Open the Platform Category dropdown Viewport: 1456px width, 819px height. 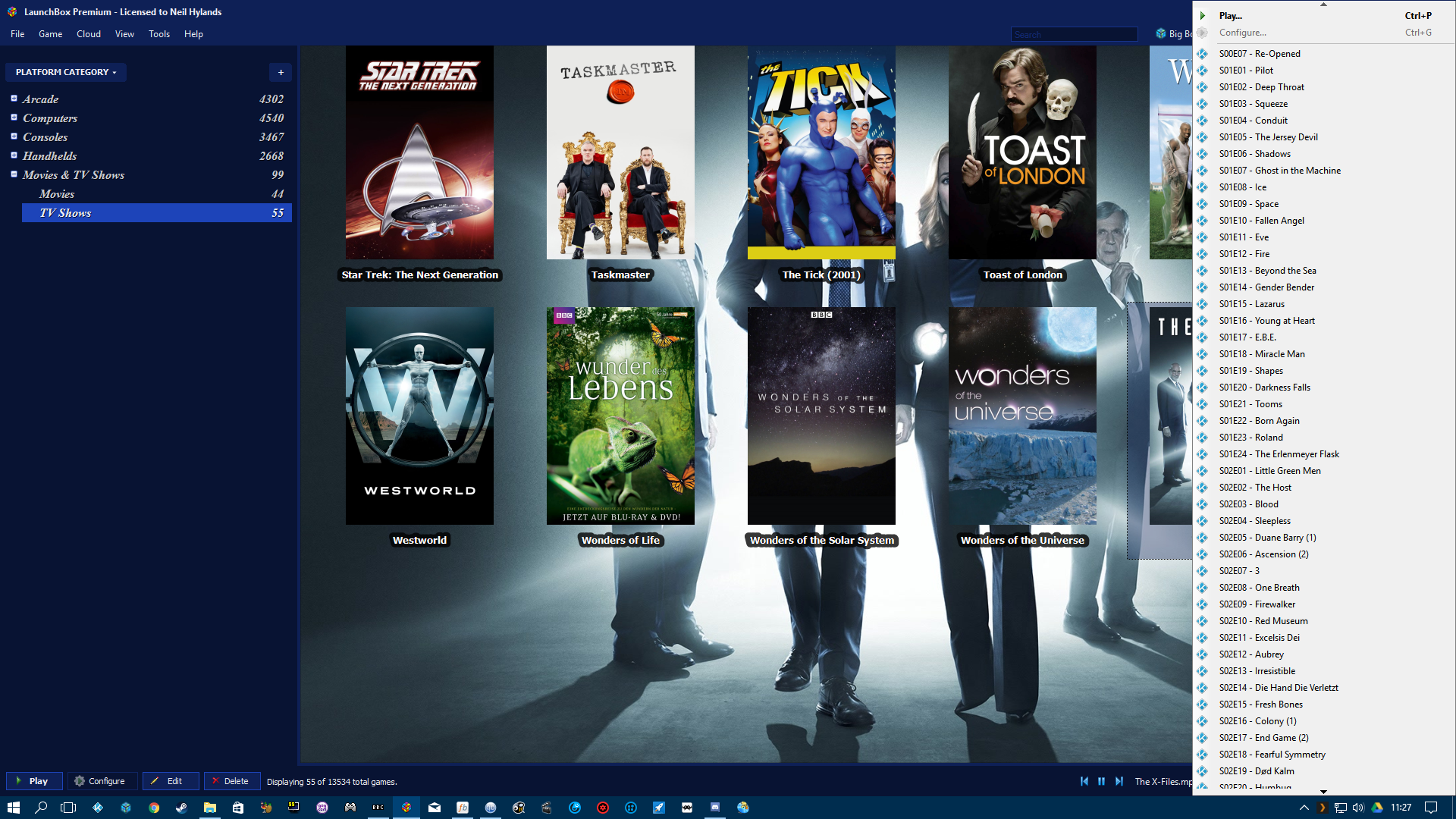[x=66, y=72]
